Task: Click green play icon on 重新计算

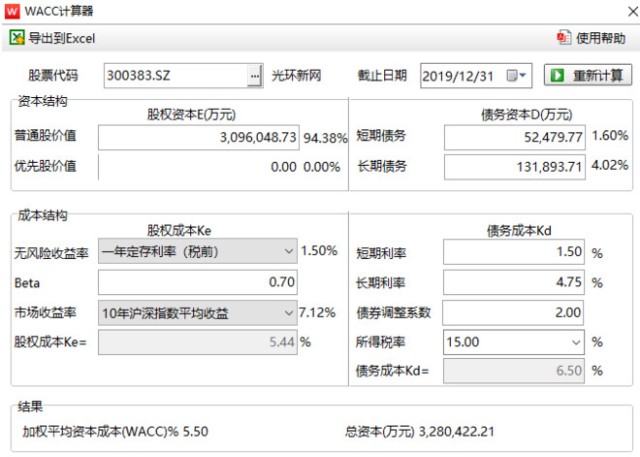Action: coord(557,75)
